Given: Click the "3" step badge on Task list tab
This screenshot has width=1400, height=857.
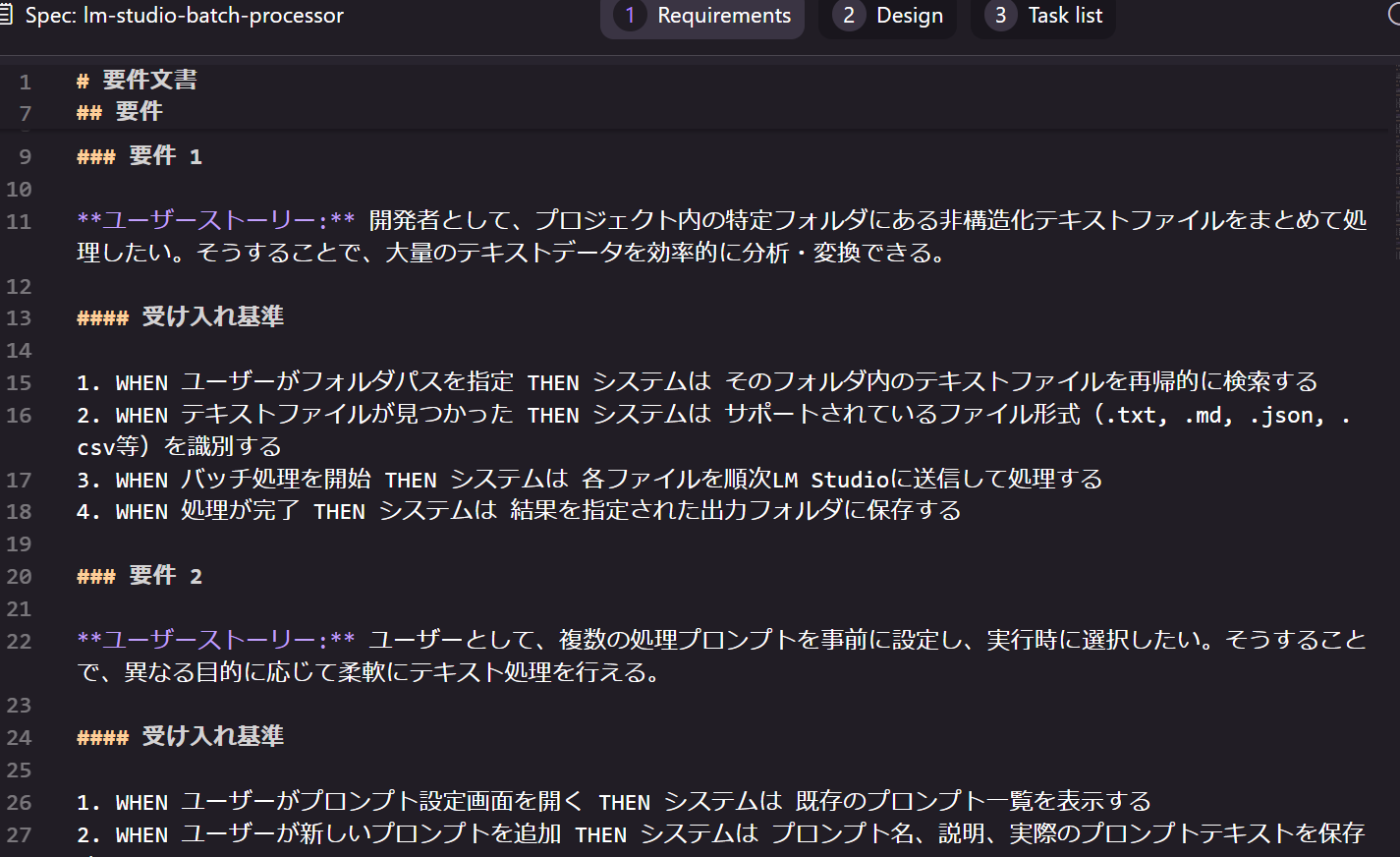Looking at the screenshot, I should pos(998,16).
